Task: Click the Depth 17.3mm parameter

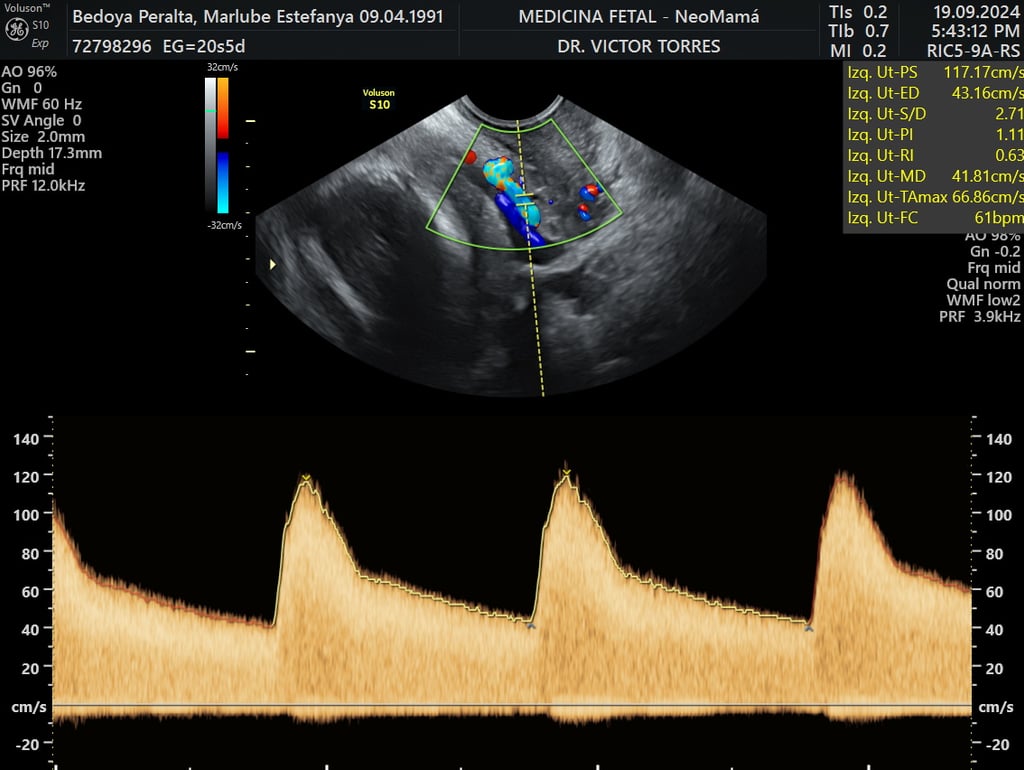Action: 52,153
